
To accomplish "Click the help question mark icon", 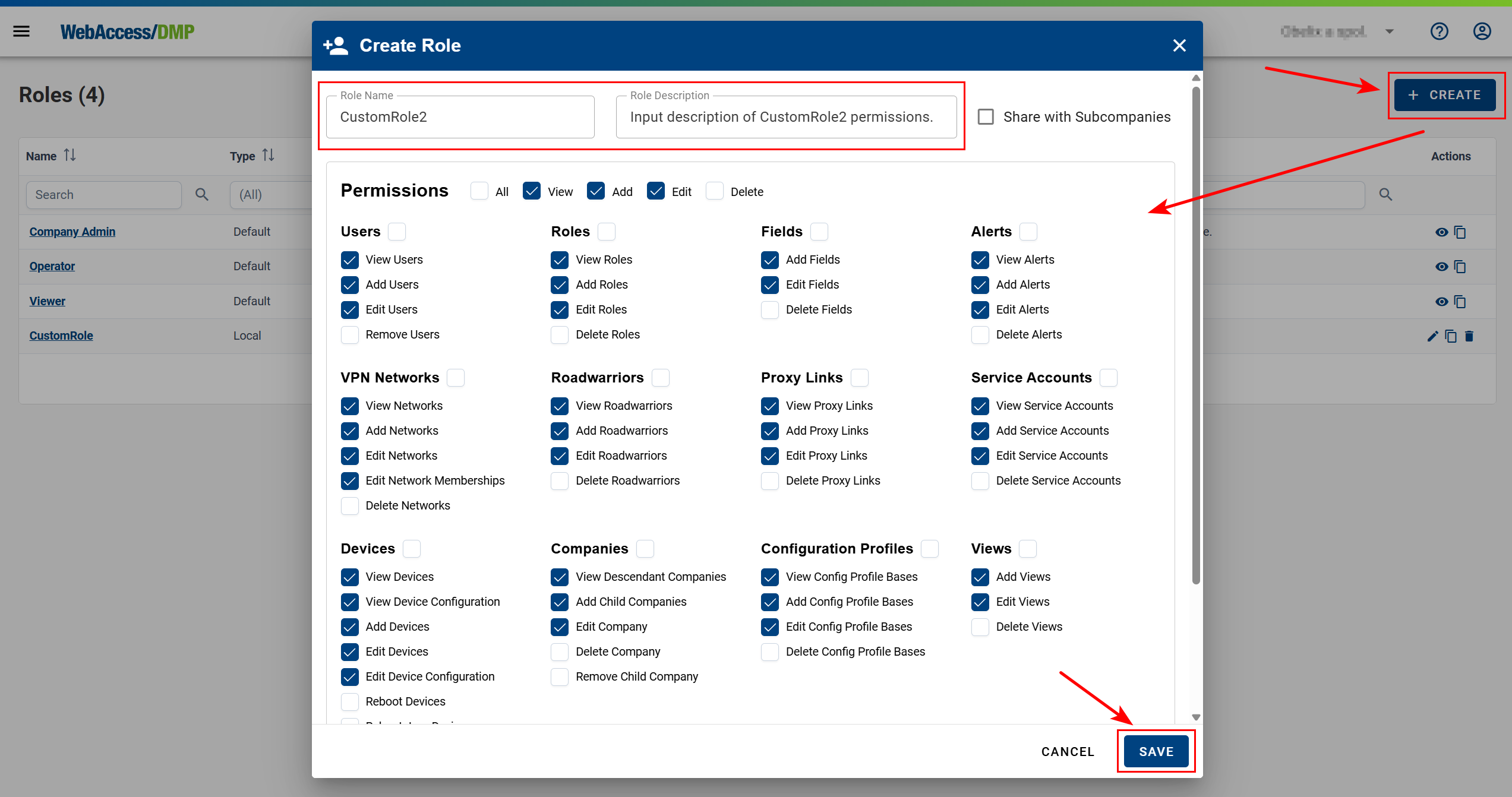I will pos(1439,31).
